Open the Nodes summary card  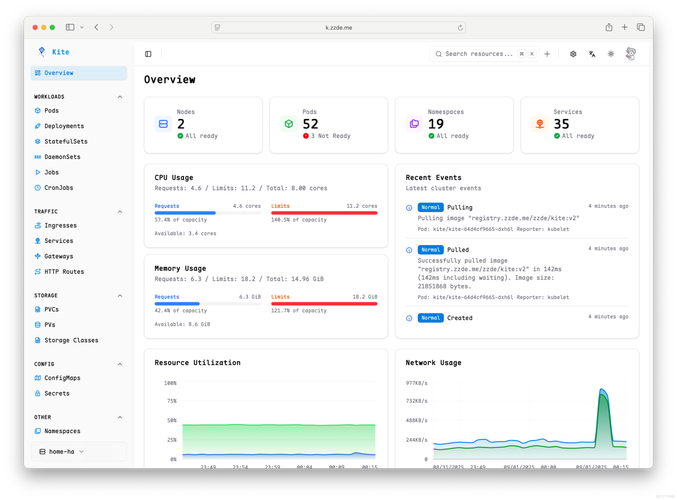[x=203, y=125]
